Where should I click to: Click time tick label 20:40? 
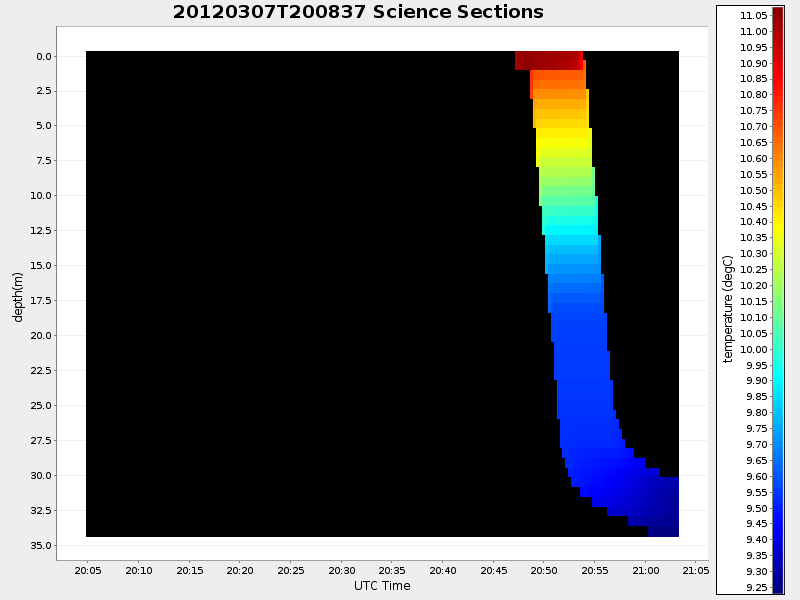[x=443, y=570]
